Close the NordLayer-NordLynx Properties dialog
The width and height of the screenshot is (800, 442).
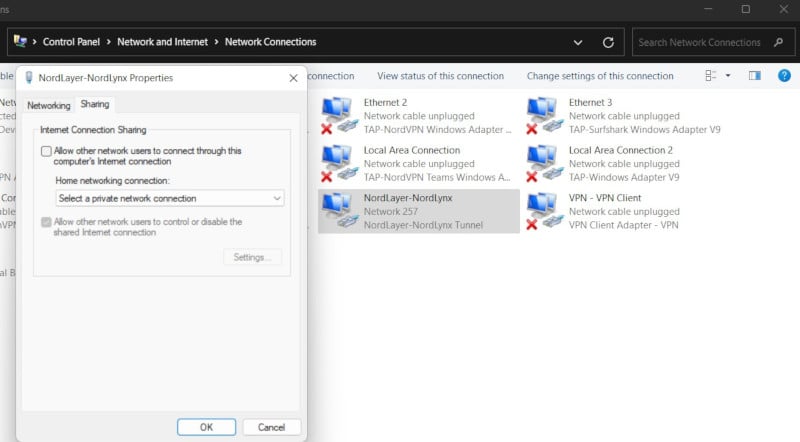tap(293, 78)
